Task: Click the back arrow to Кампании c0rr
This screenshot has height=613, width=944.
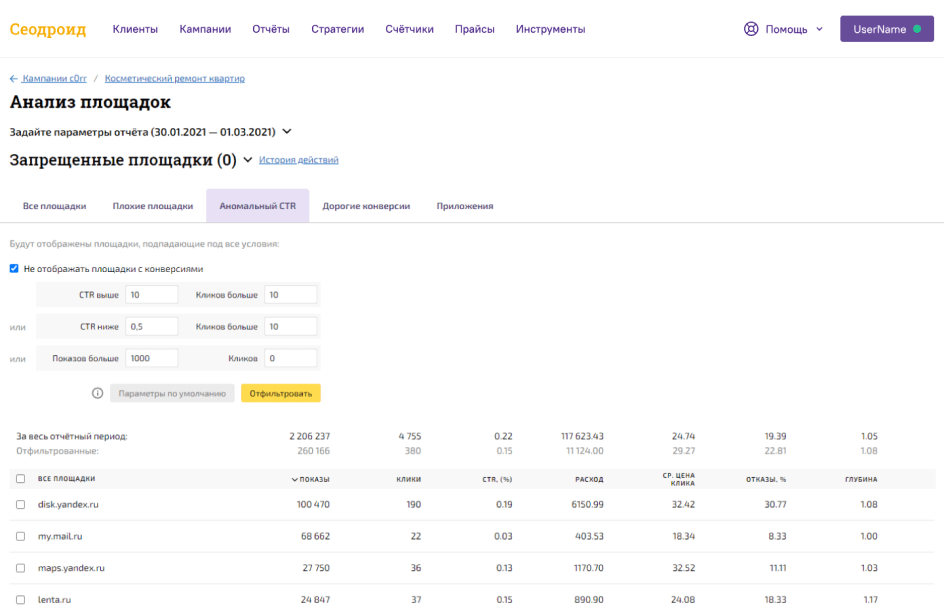Action: pos(14,78)
